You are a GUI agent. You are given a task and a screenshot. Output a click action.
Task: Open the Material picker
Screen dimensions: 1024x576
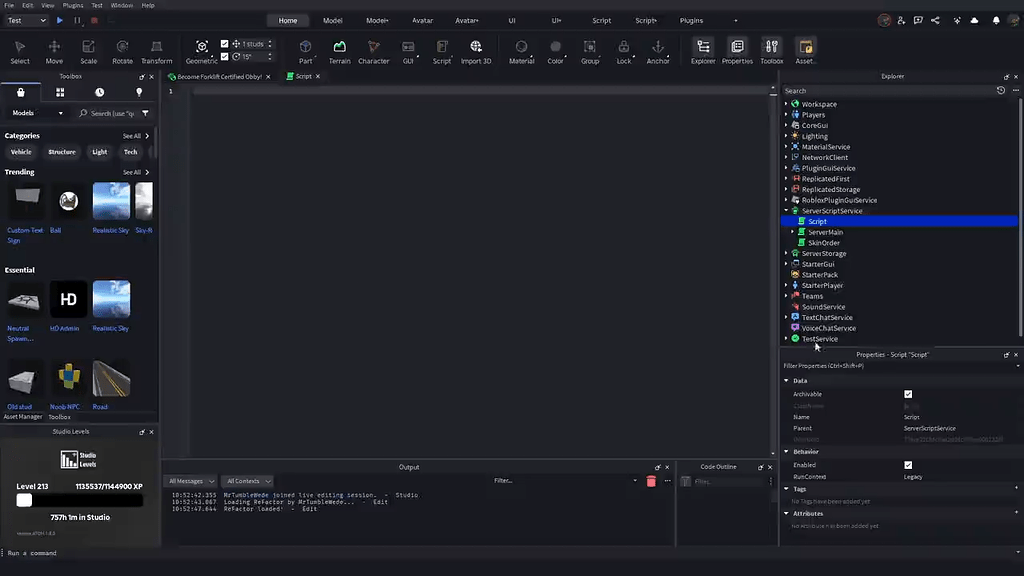(x=521, y=52)
